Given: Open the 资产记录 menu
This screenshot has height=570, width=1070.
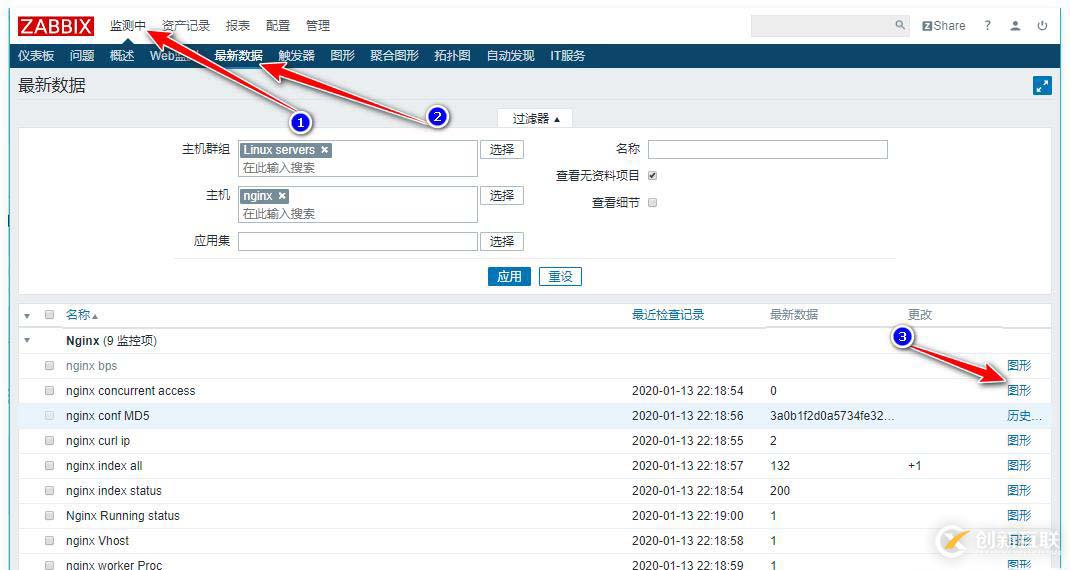Looking at the screenshot, I should pos(186,26).
